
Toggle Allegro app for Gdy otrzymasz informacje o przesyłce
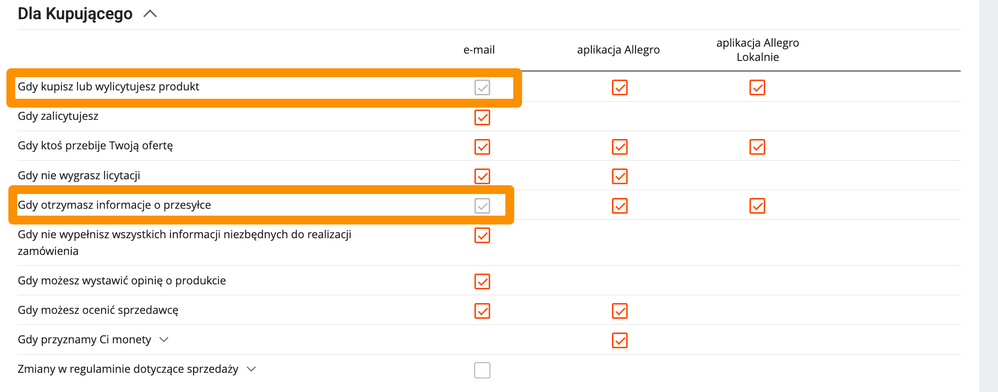pyautogui.click(x=620, y=205)
